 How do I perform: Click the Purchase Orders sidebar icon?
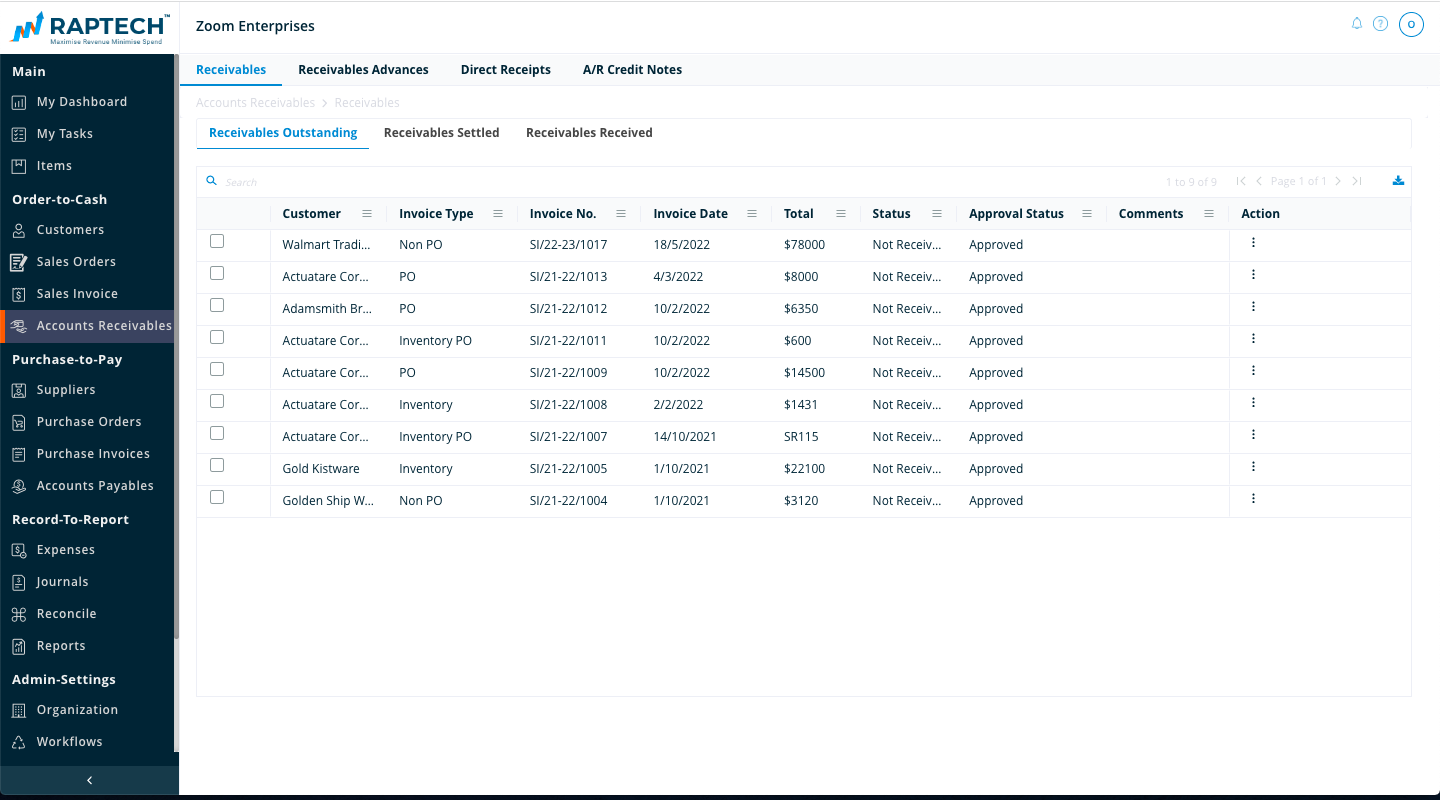click(18, 422)
